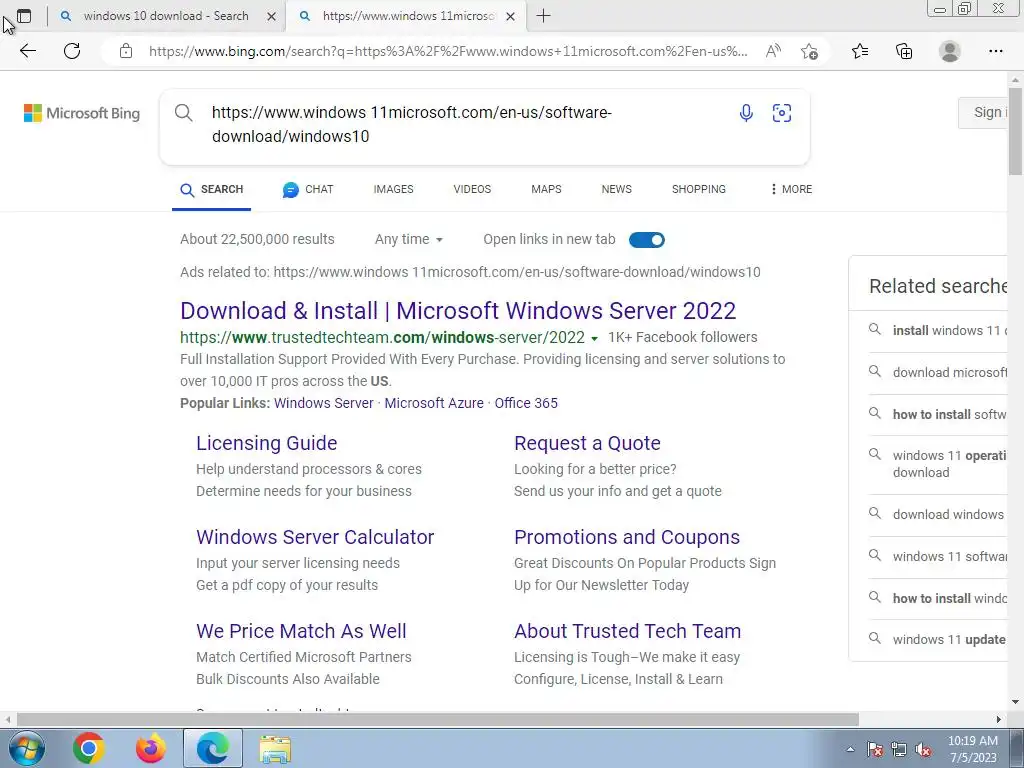The image size is (1024, 768).
Task: Click the Microsoft Bing logo
Action: [82, 113]
